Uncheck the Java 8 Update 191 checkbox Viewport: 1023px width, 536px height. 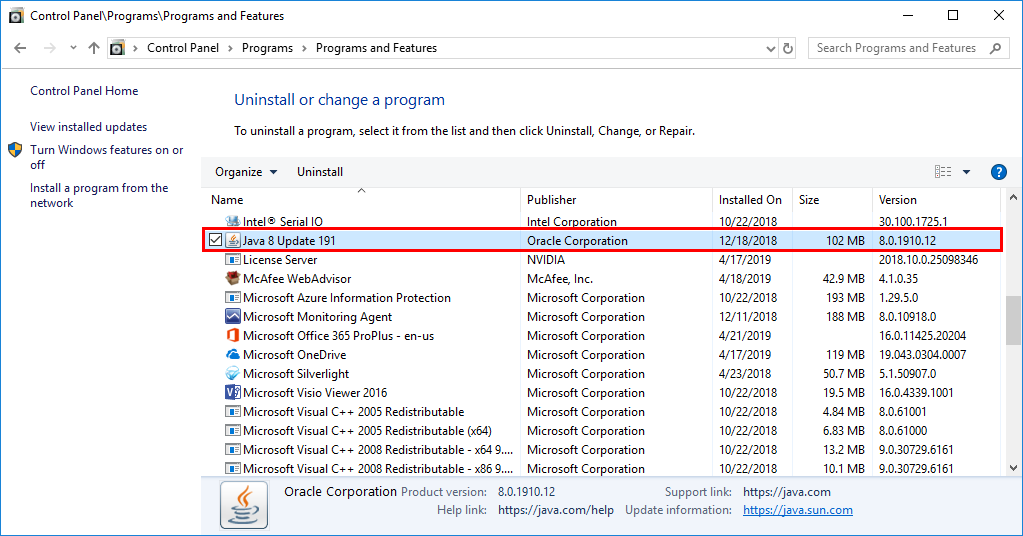pyautogui.click(x=215, y=240)
